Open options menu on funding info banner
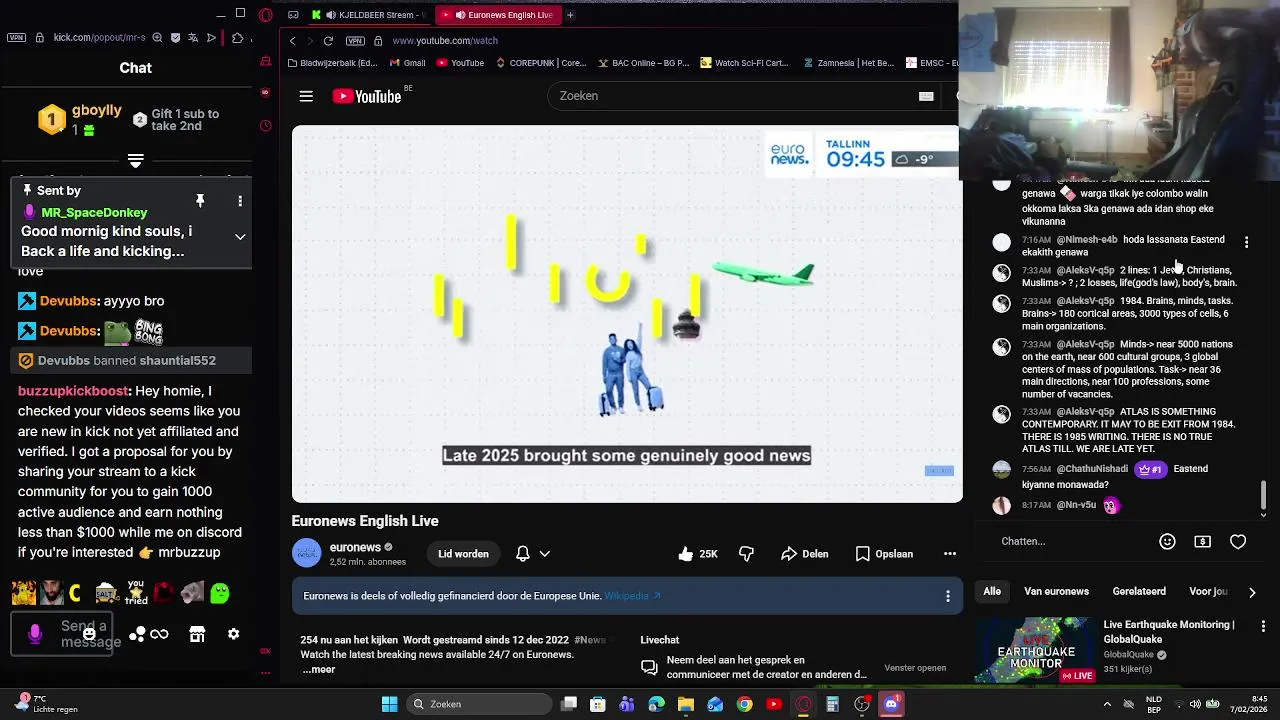The width and height of the screenshot is (1280, 720). click(x=948, y=596)
